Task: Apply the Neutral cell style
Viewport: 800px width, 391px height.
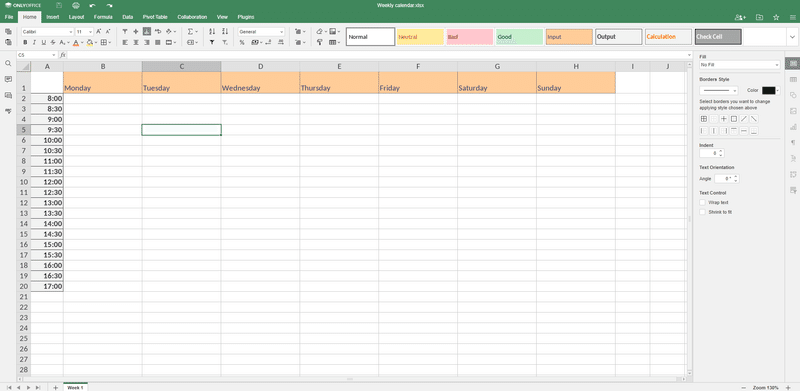Action: 420,37
